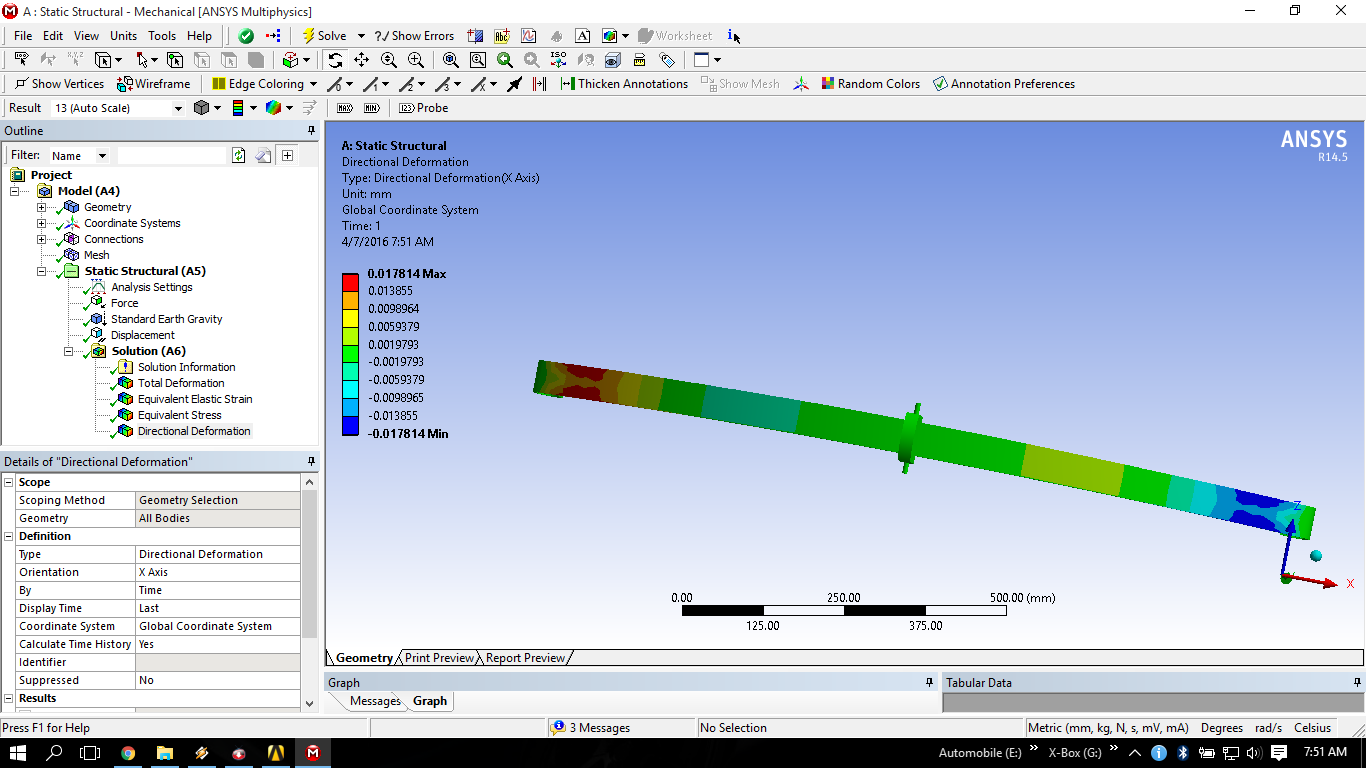Click Show Errors button
Image resolution: width=1366 pixels, height=768 pixels.
click(x=414, y=36)
